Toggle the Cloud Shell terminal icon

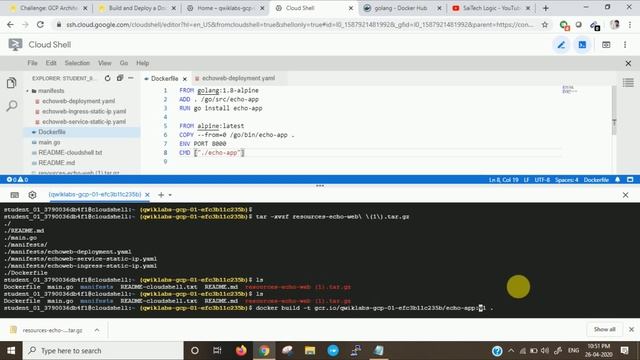582,45
